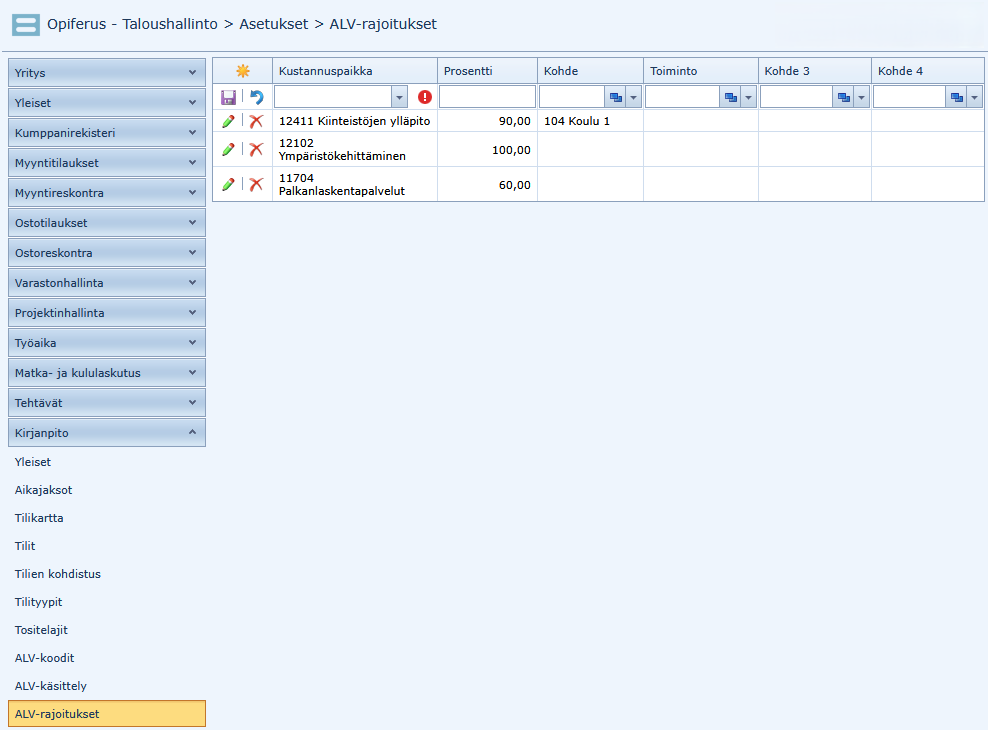This screenshot has height=730, width=988.
Task: Open the ALV-käsittely menu item
Action: 51,686
